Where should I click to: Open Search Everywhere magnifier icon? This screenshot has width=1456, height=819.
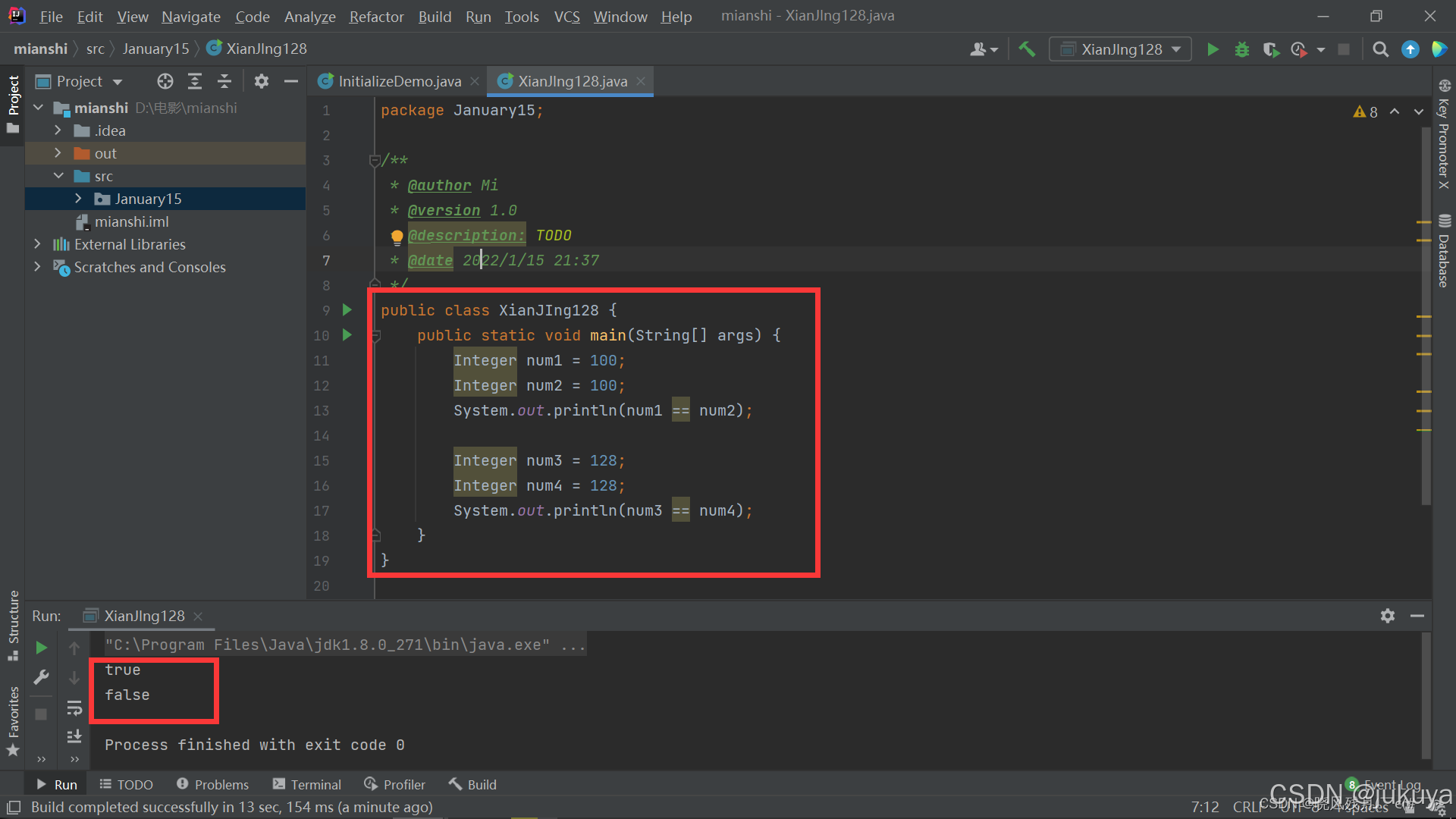pyautogui.click(x=1380, y=49)
